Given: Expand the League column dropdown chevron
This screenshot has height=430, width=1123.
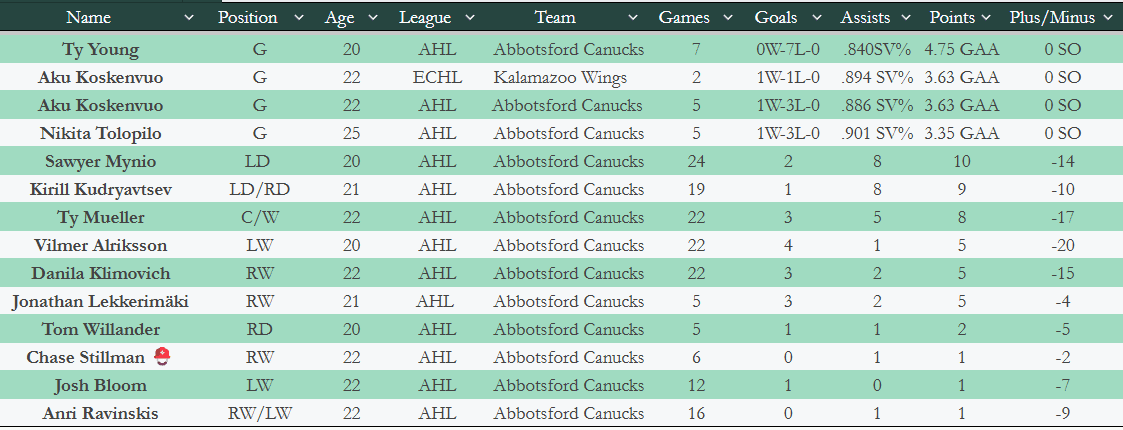Looking at the screenshot, I should click(471, 18).
